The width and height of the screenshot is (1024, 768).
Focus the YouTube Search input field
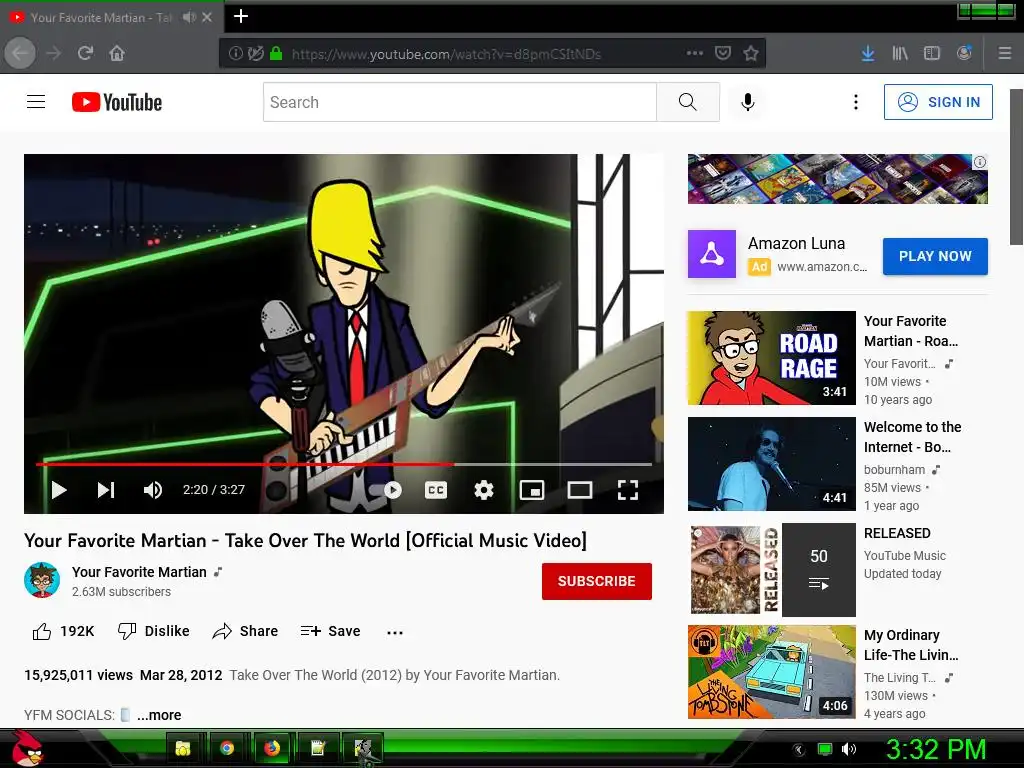click(x=460, y=102)
